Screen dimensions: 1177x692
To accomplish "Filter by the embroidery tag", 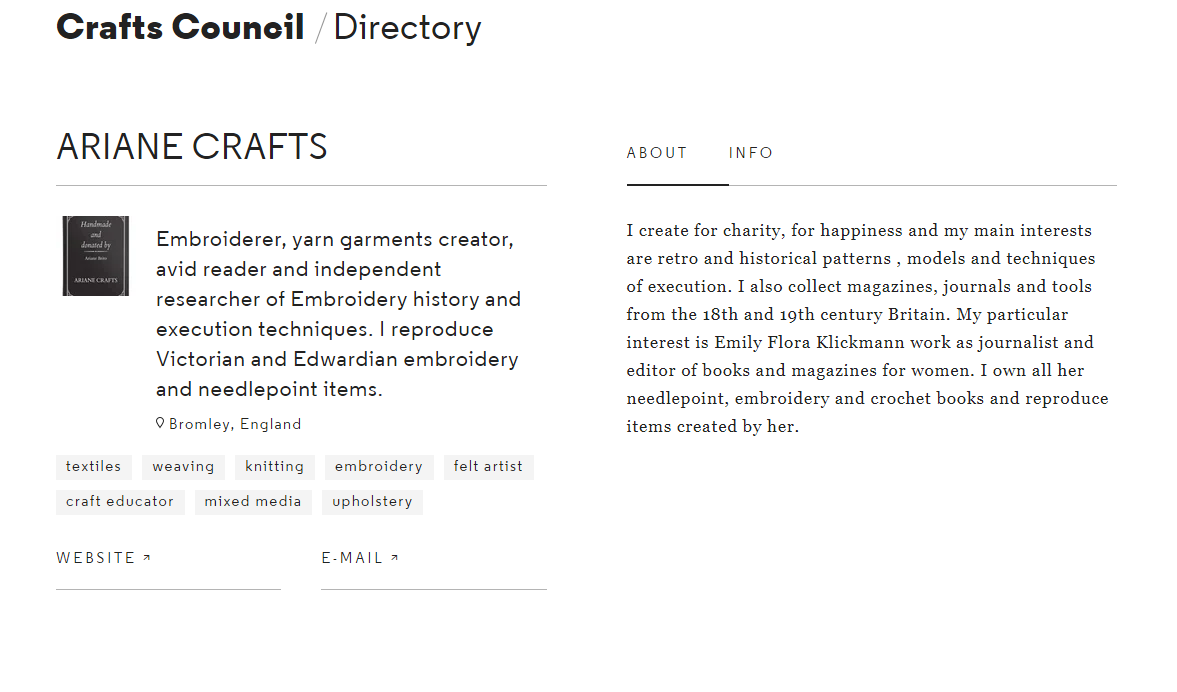I will [x=379, y=467].
